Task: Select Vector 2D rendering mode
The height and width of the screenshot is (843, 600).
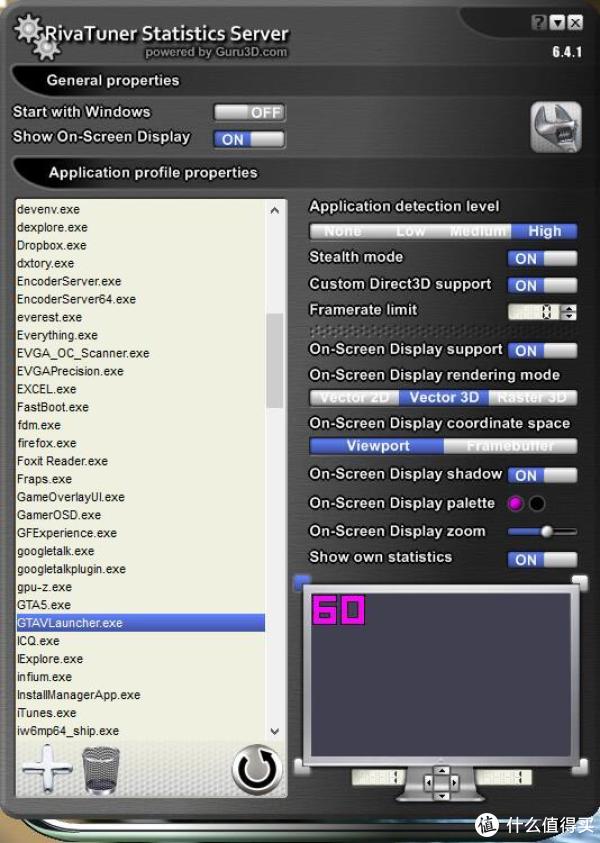Action: (354, 397)
